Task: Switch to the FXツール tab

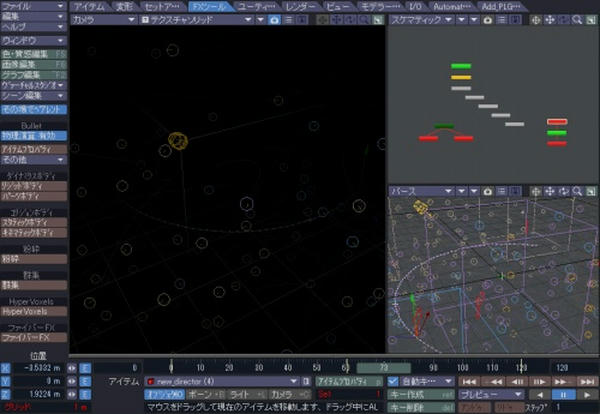Action: point(210,7)
